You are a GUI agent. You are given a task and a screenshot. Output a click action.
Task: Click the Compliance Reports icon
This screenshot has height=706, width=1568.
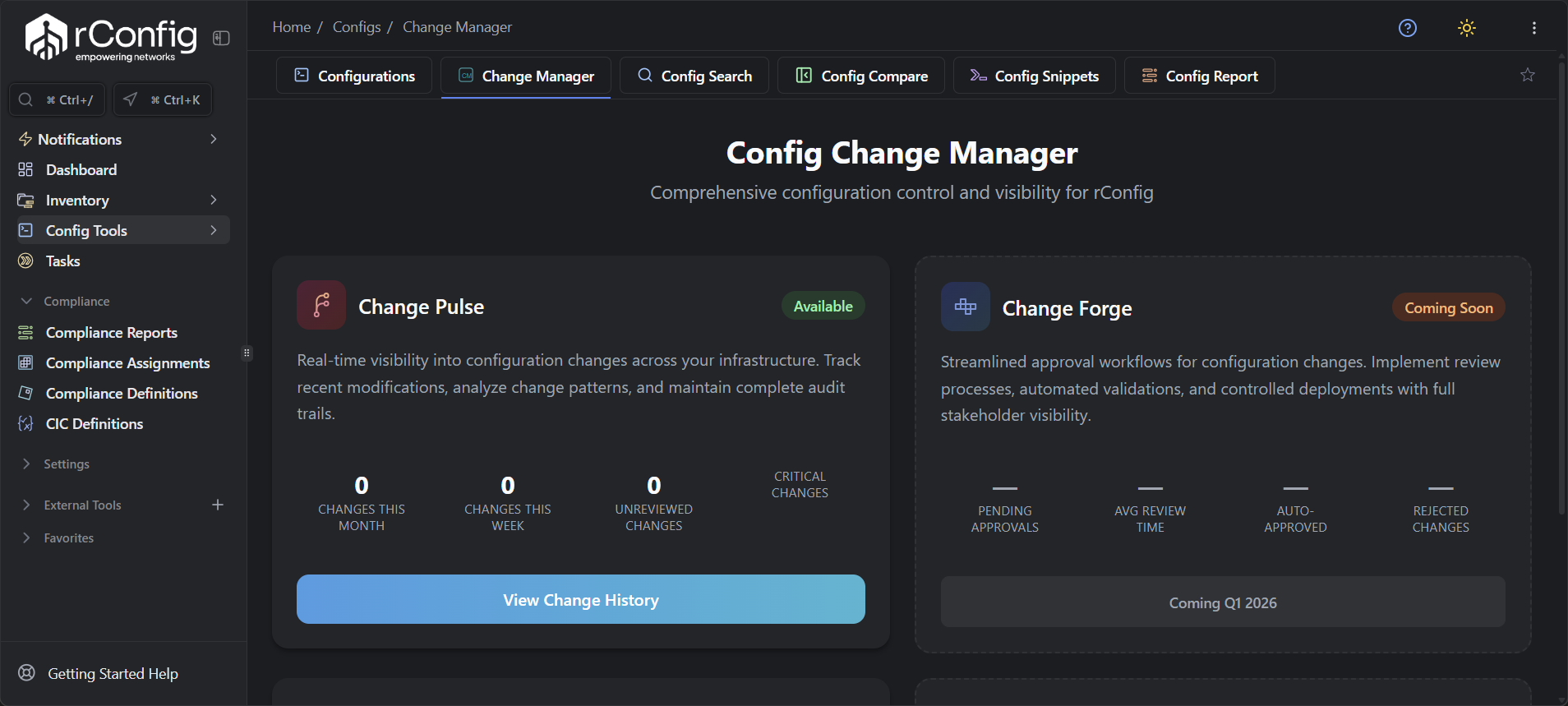tap(25, 332)
